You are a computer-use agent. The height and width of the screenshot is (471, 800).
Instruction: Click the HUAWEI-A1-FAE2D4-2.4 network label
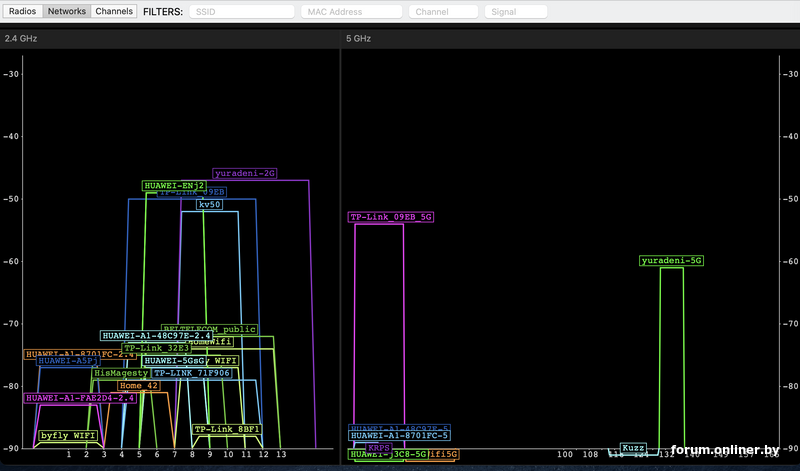tap(80, 398)
